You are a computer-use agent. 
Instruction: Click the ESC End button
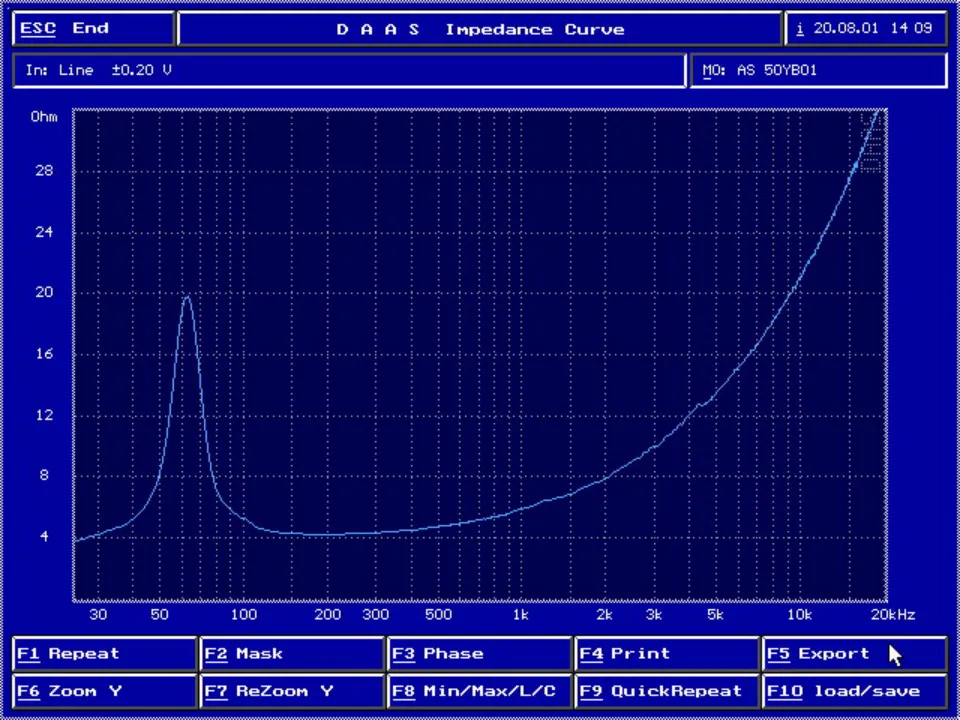click(93, 28)
